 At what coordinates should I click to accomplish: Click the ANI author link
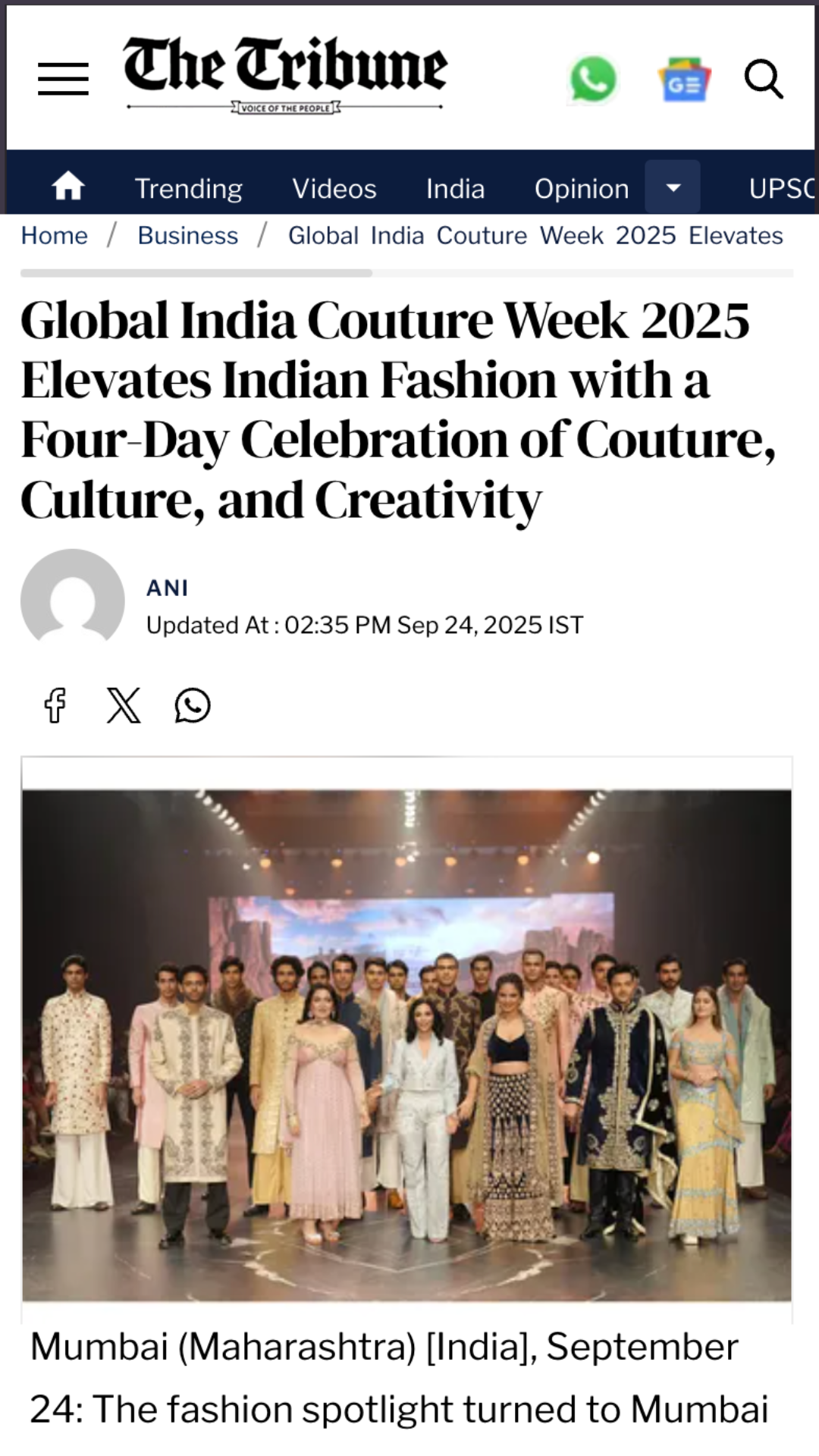point(168,588)
